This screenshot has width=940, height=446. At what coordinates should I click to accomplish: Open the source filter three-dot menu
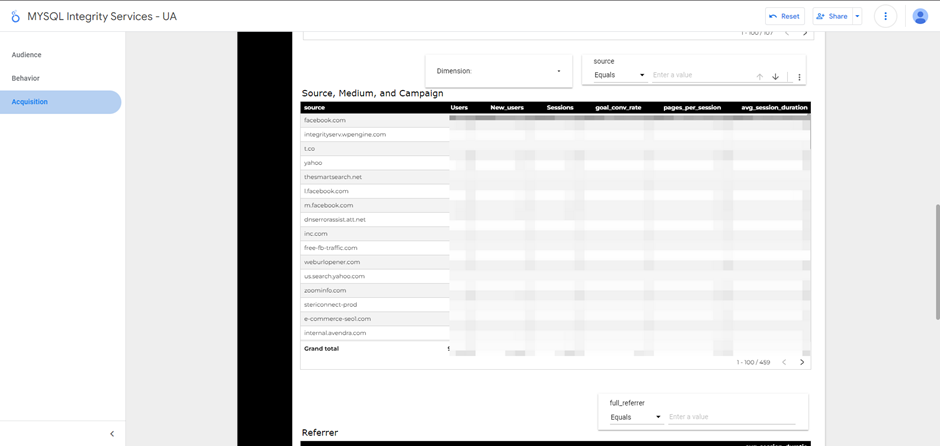799,77
